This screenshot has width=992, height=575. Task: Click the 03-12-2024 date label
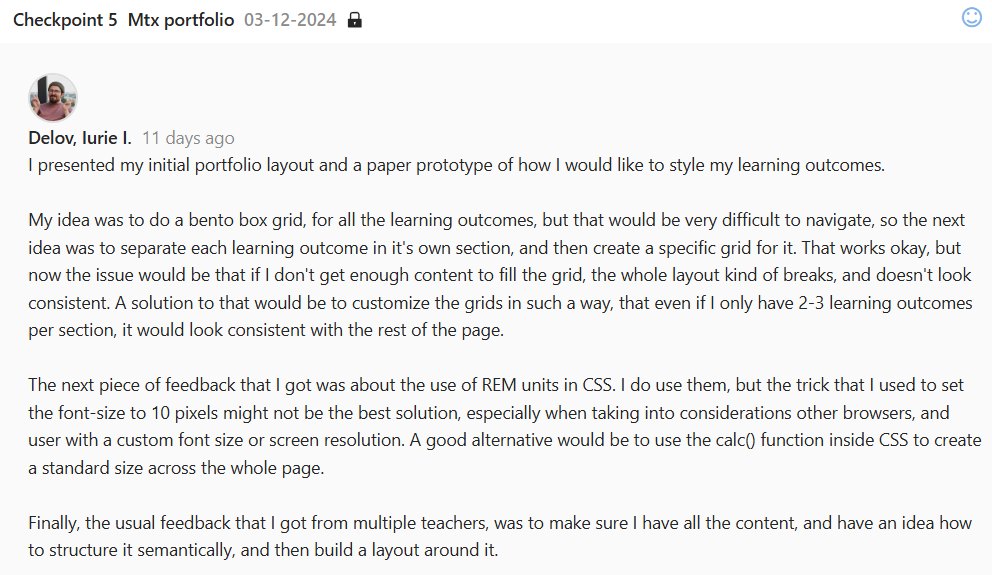coord(289,21)
